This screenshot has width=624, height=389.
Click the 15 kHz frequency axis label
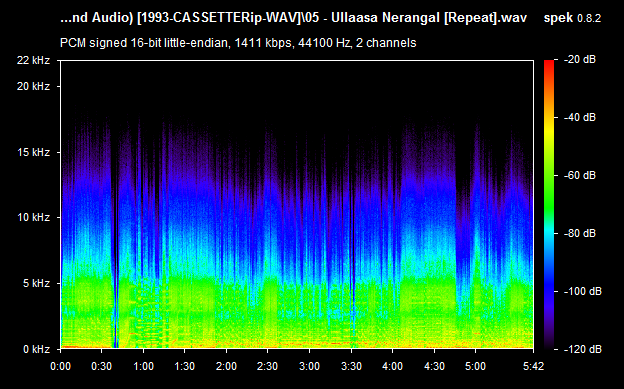coord(33,152)
